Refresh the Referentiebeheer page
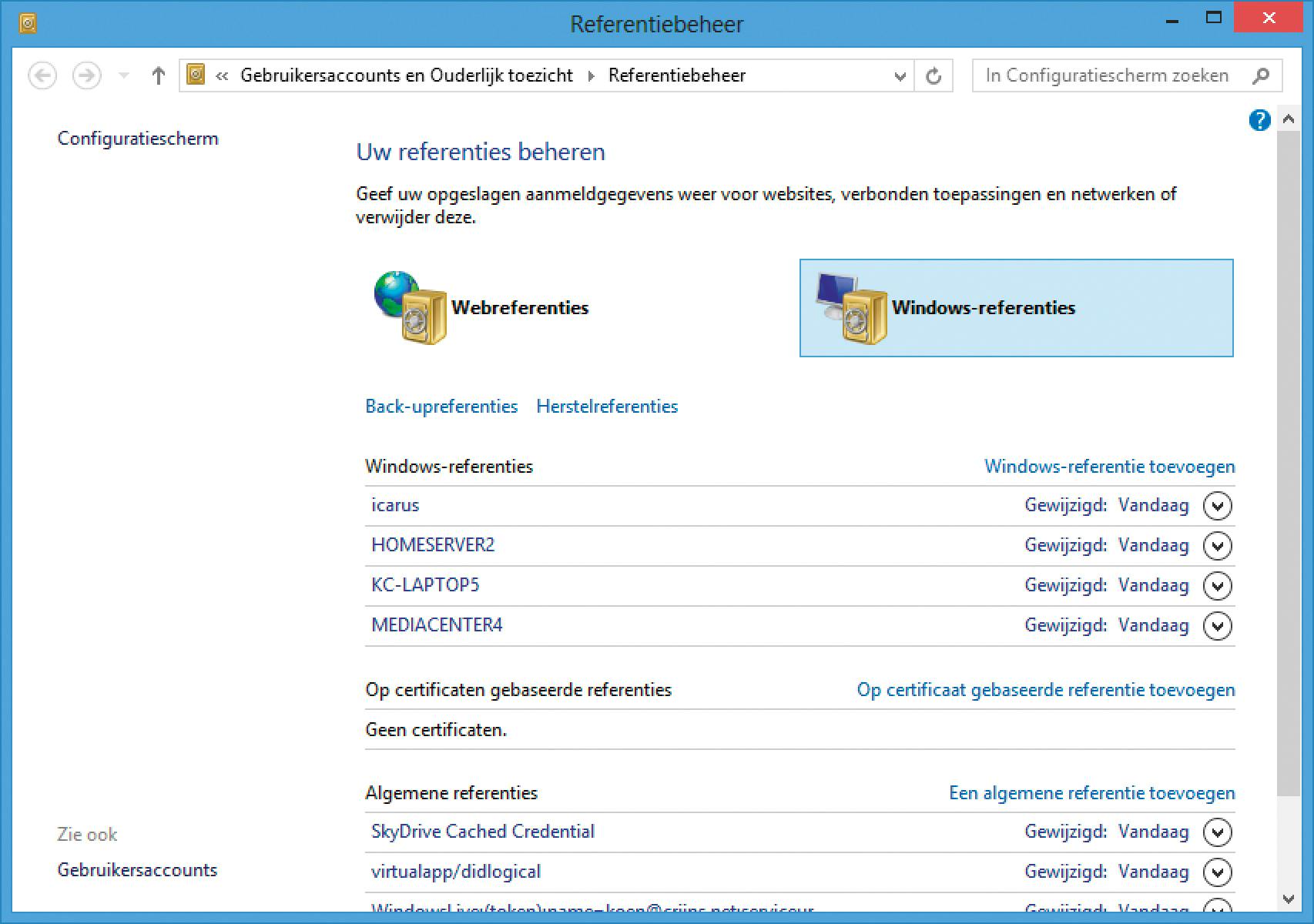Image resolution: width=1314 pixels, height=924 pixels. 934,75
